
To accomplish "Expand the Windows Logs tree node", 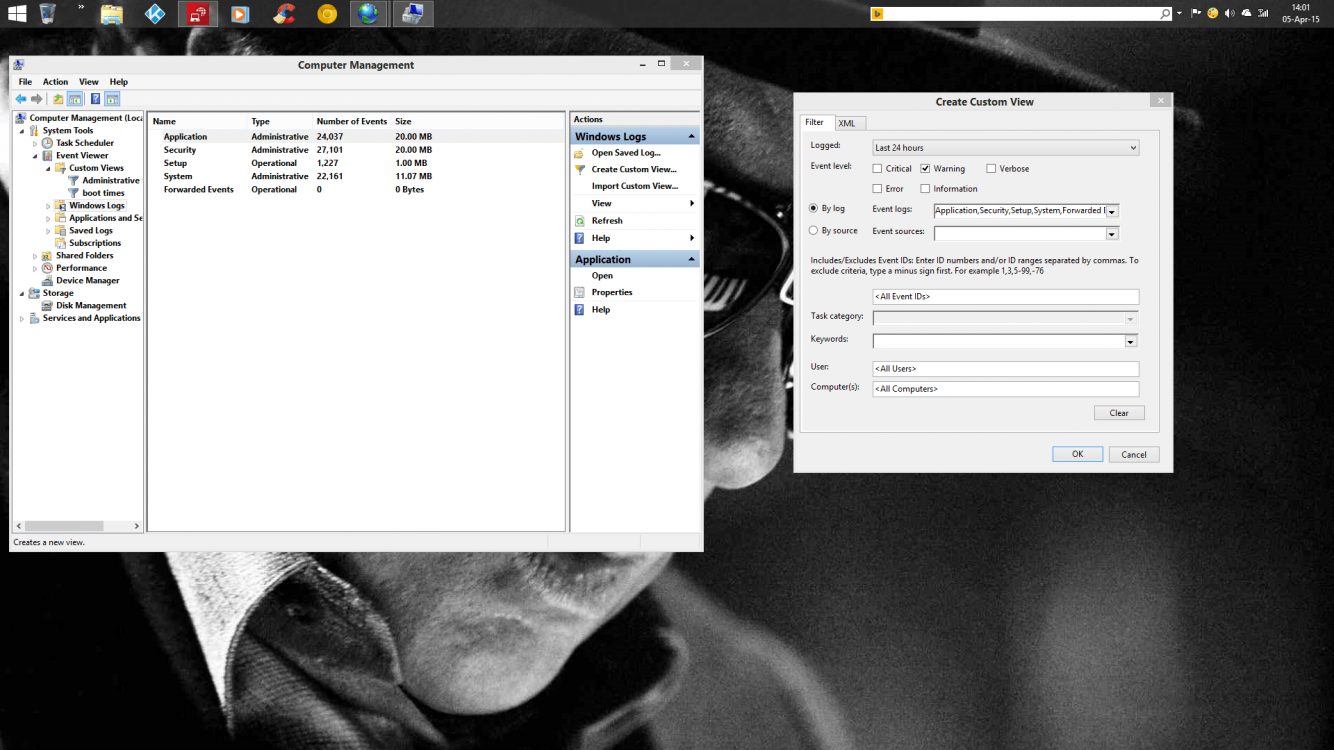I will click(x=48, y=206).
